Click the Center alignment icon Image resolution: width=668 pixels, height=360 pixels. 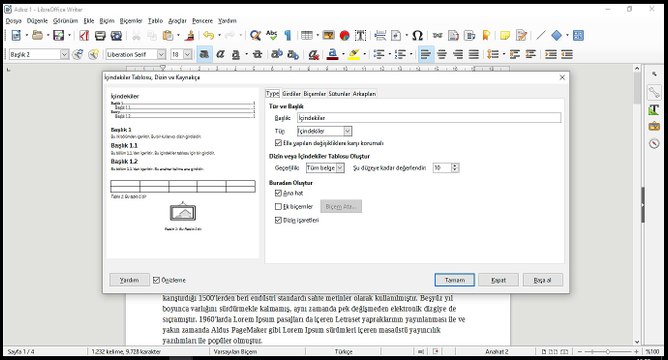(x=442, y=54)
